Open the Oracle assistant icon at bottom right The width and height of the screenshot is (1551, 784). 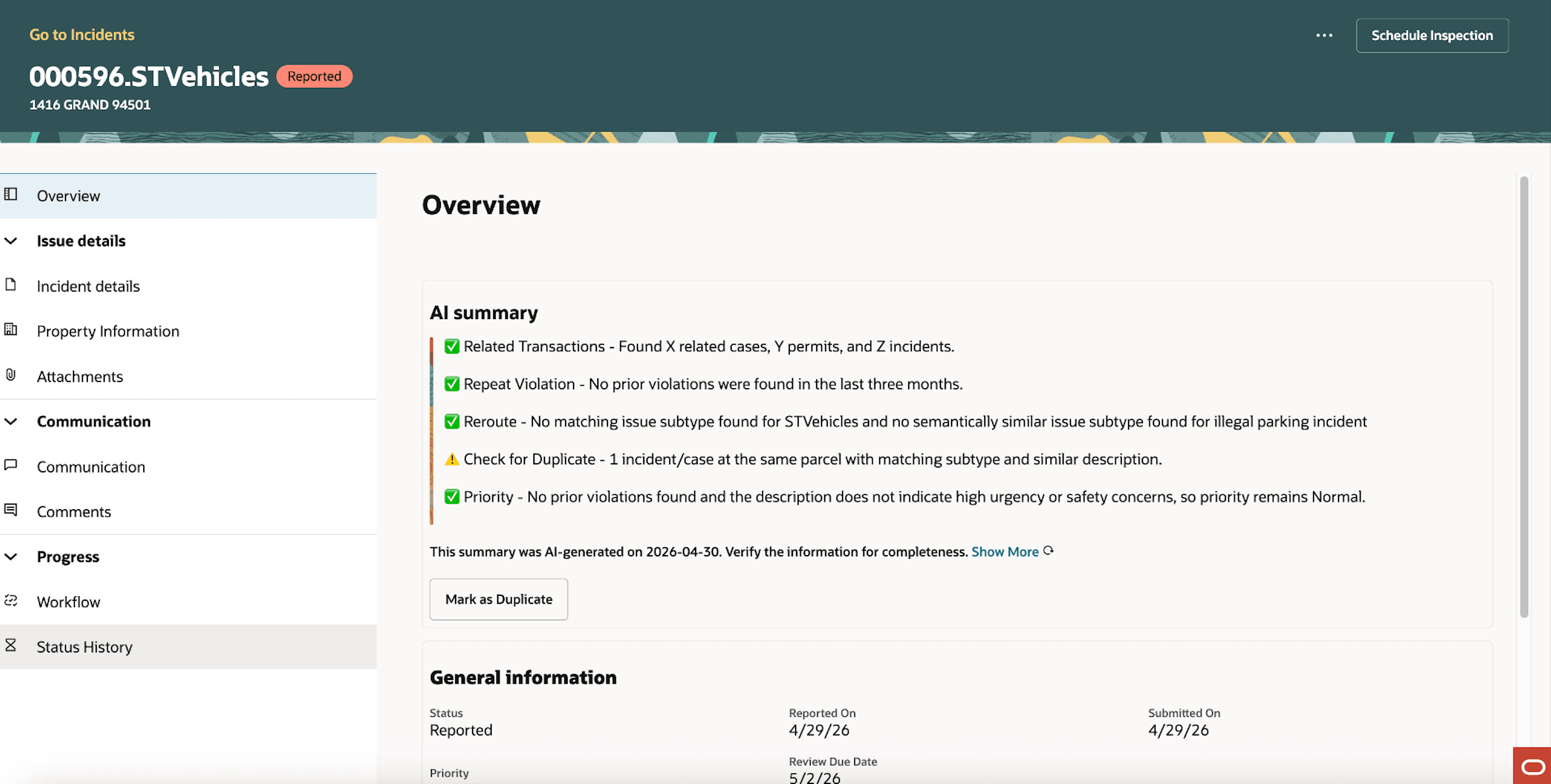1532,767
